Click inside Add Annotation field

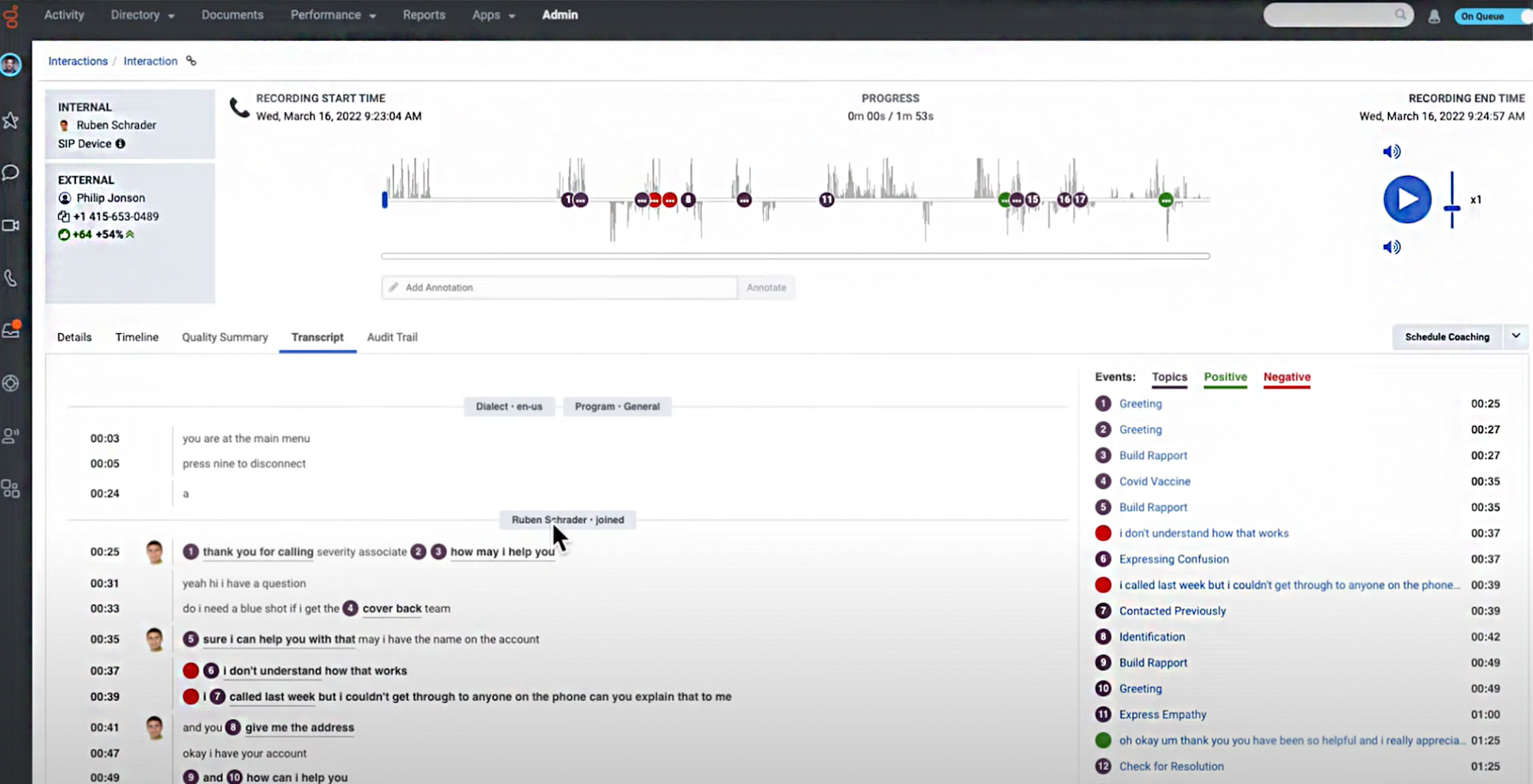(560, 287)
